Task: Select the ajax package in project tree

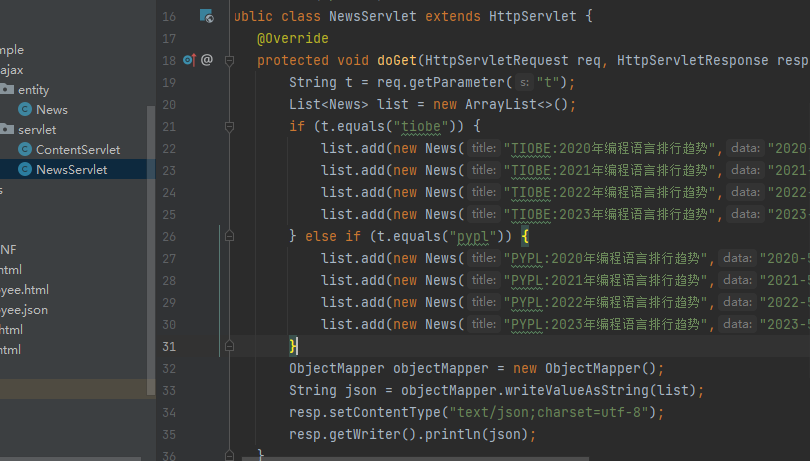Action: 12,70
